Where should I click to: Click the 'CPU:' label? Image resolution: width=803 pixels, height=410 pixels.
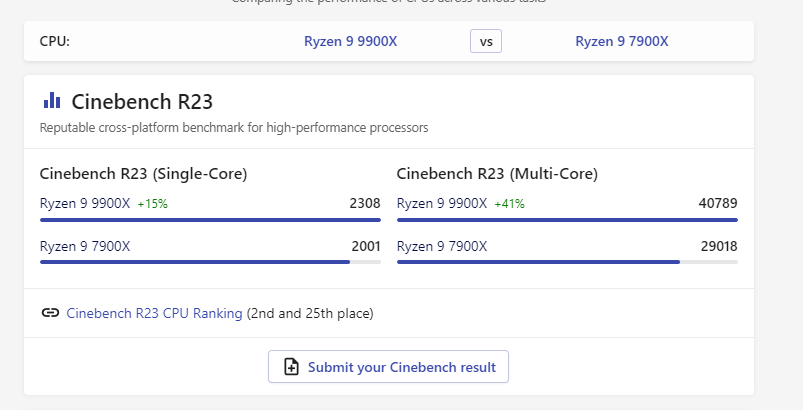[55, 41]
